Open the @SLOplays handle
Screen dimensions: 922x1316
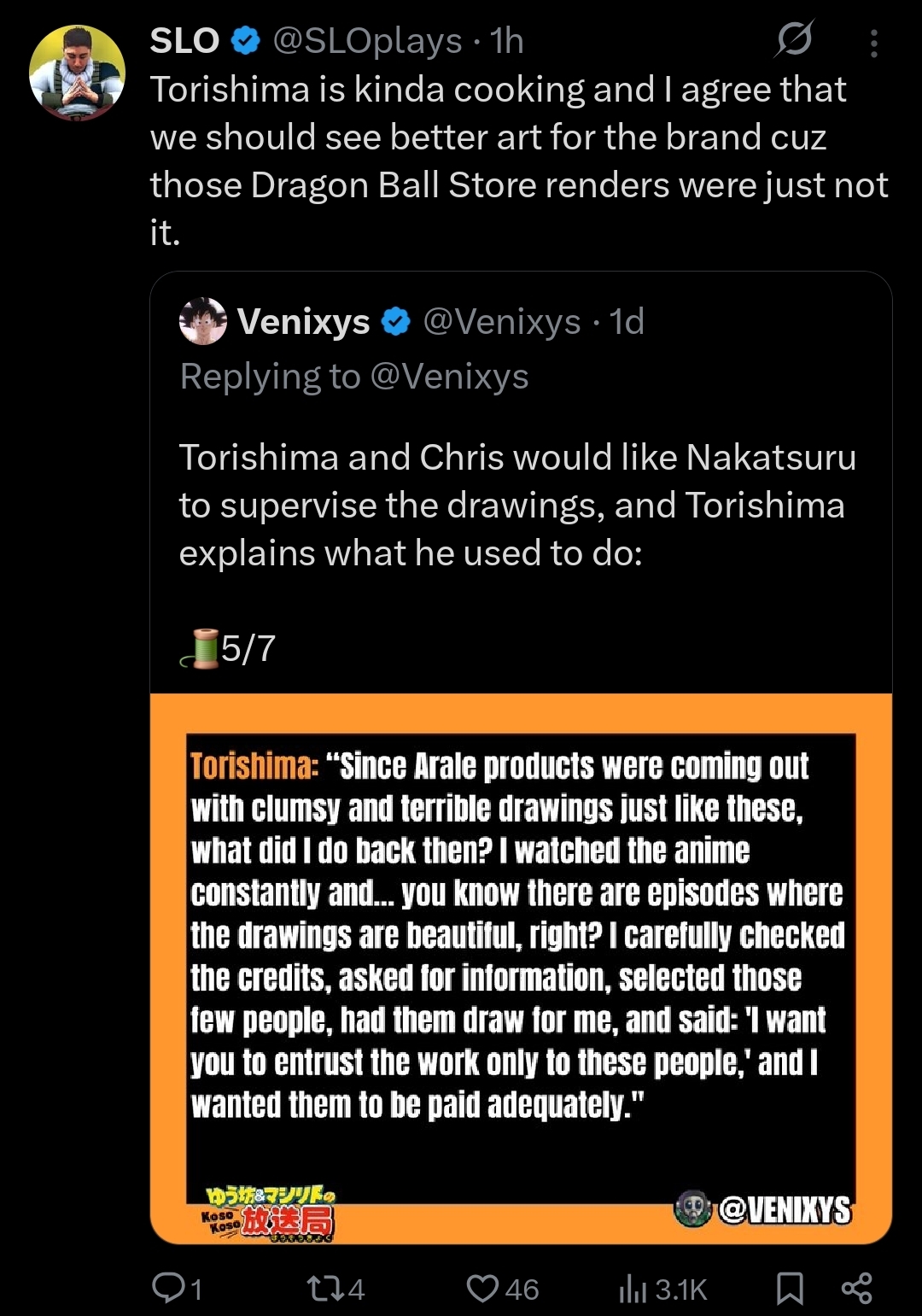(367, 41)
